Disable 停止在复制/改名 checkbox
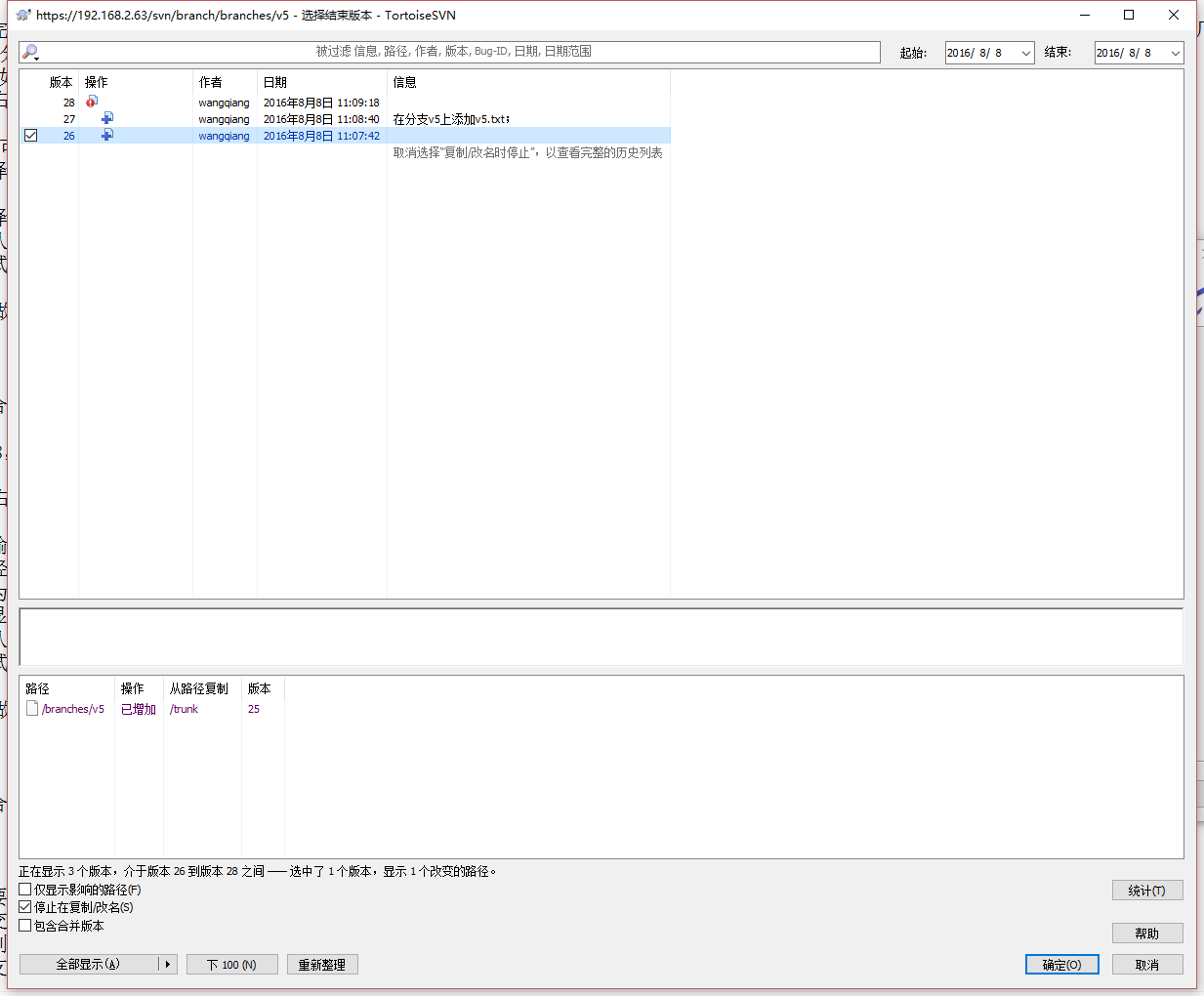The width and height of the screenshot is (1204, 996). (x=25, y=907)
